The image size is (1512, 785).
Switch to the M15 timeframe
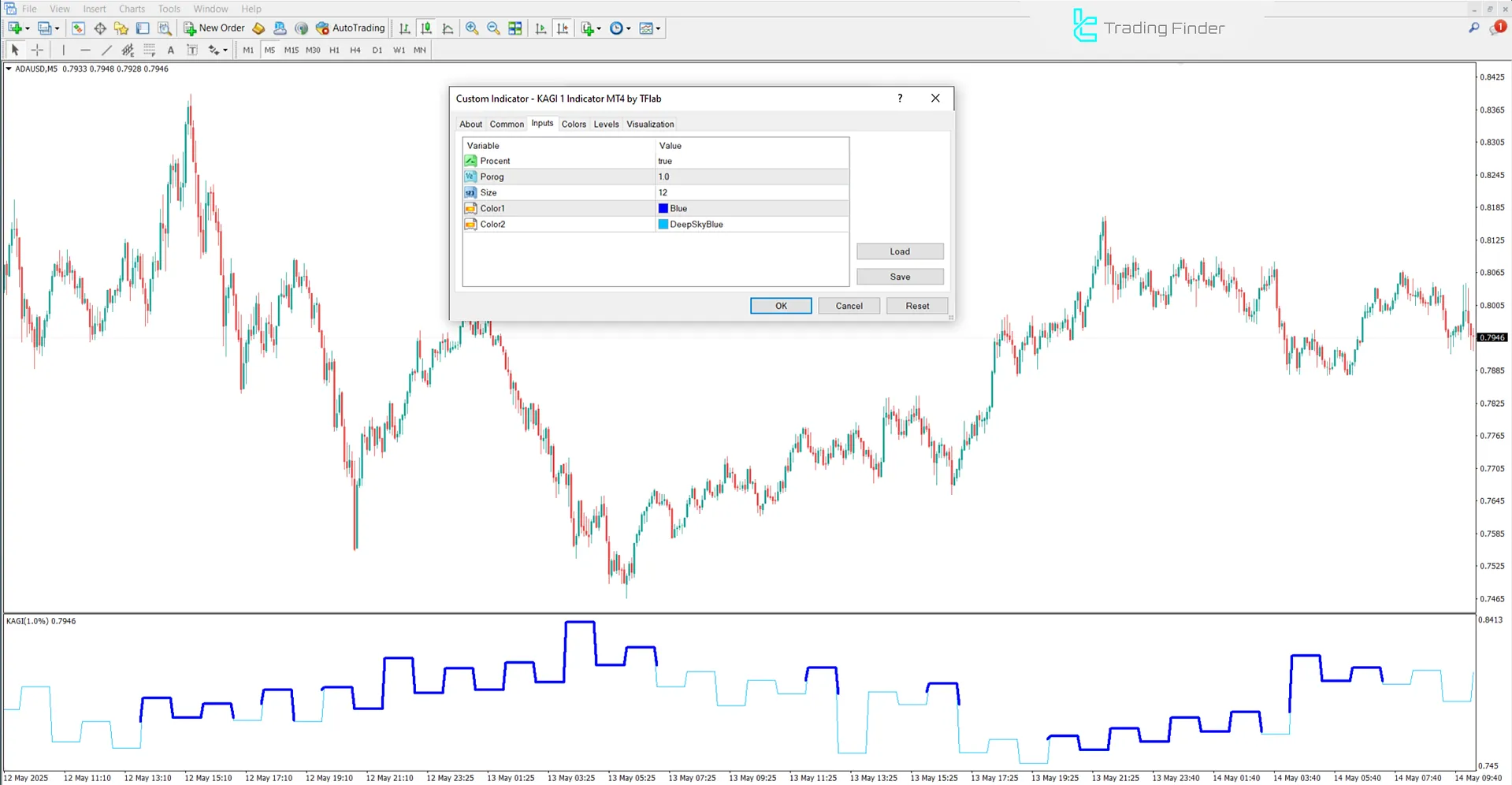[291, 50]
